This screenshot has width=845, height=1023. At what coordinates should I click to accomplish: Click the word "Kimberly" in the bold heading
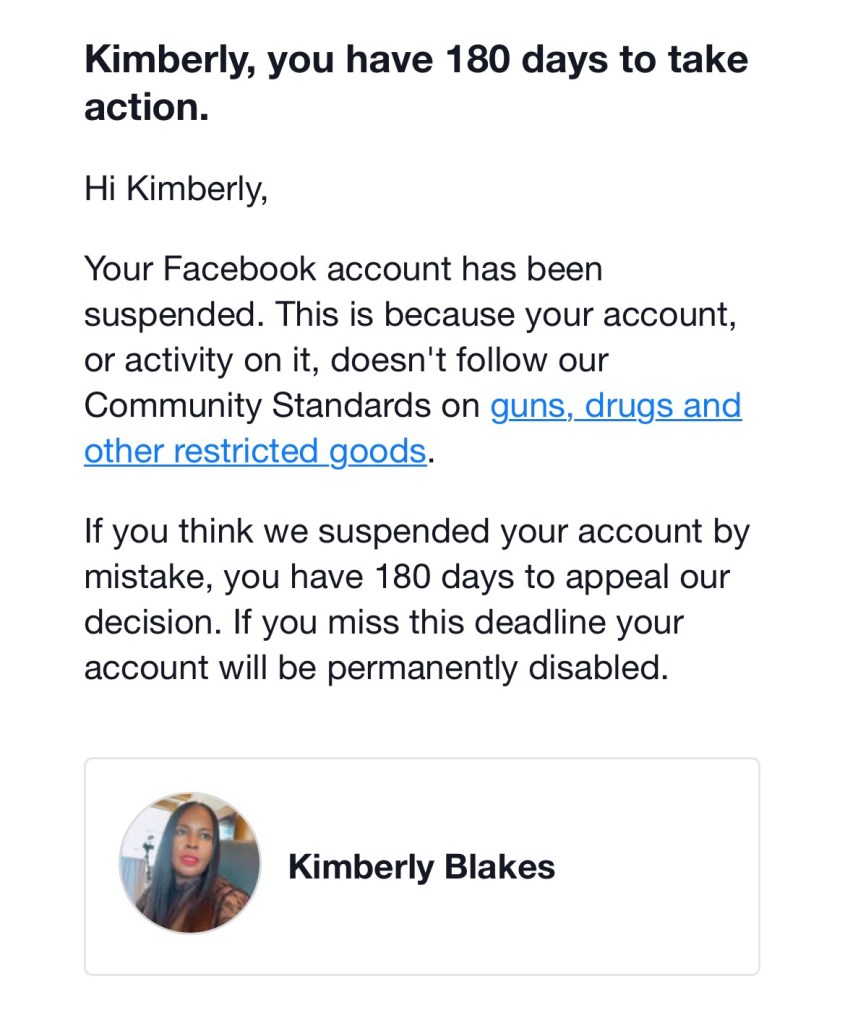click(x=167, y=60)
